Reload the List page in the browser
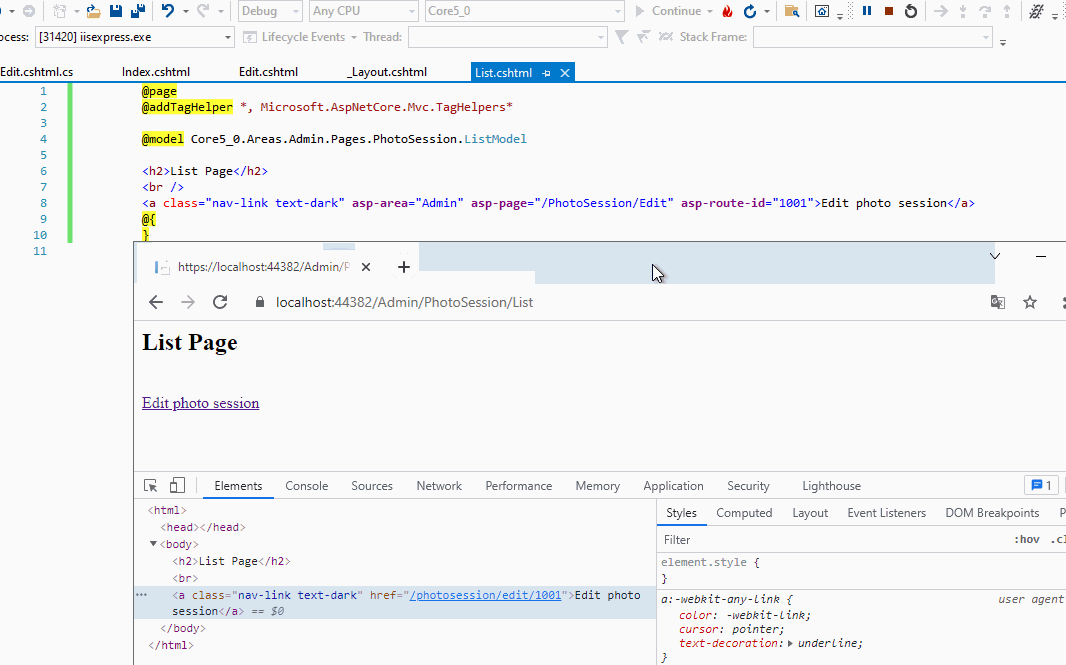Image resolution: width=1066 pixels, height=665 pixels. click(x=220, y=302)
